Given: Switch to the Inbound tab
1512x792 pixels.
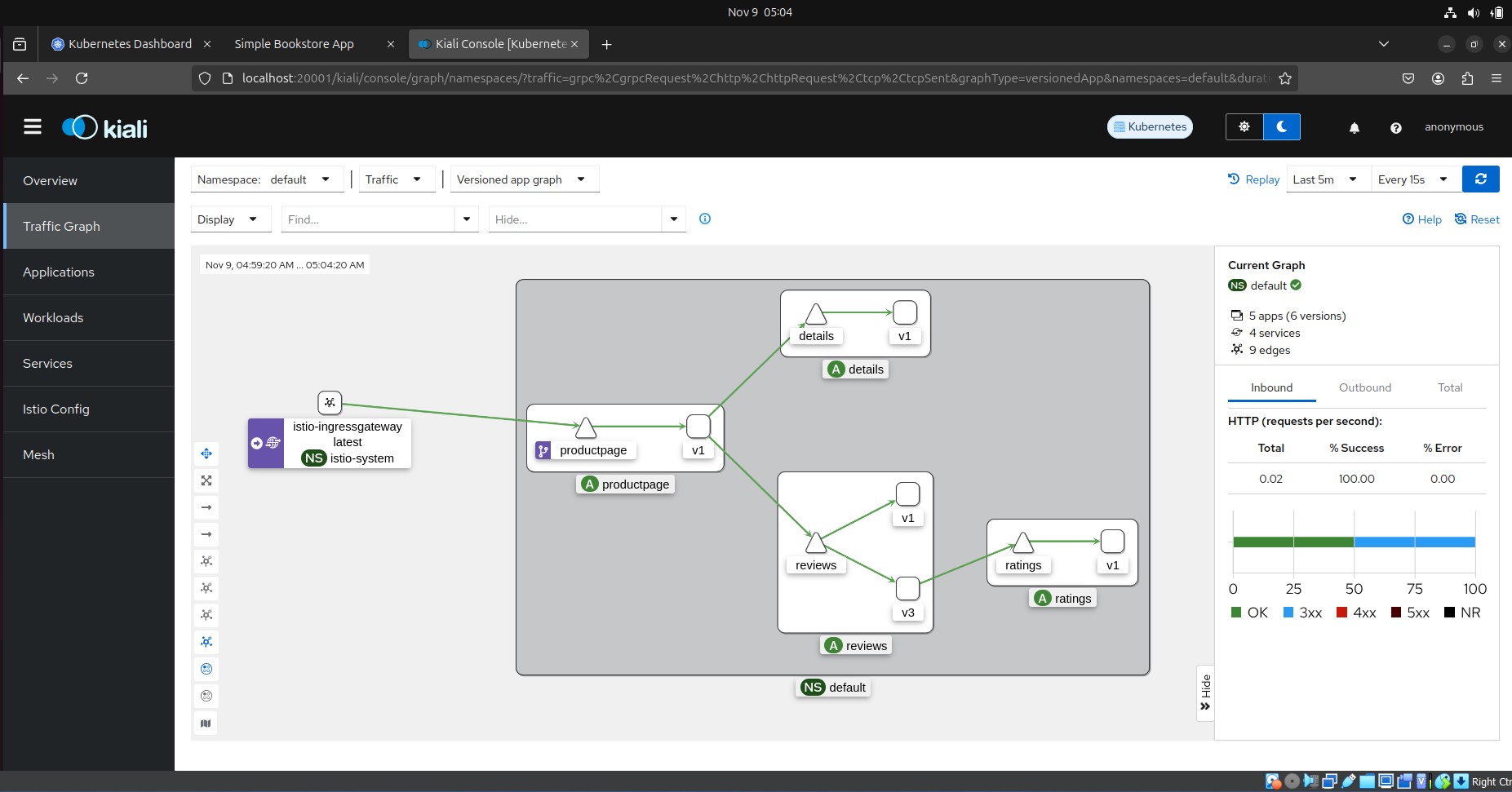Looking at the screenshot, I should pos(1272,387).
